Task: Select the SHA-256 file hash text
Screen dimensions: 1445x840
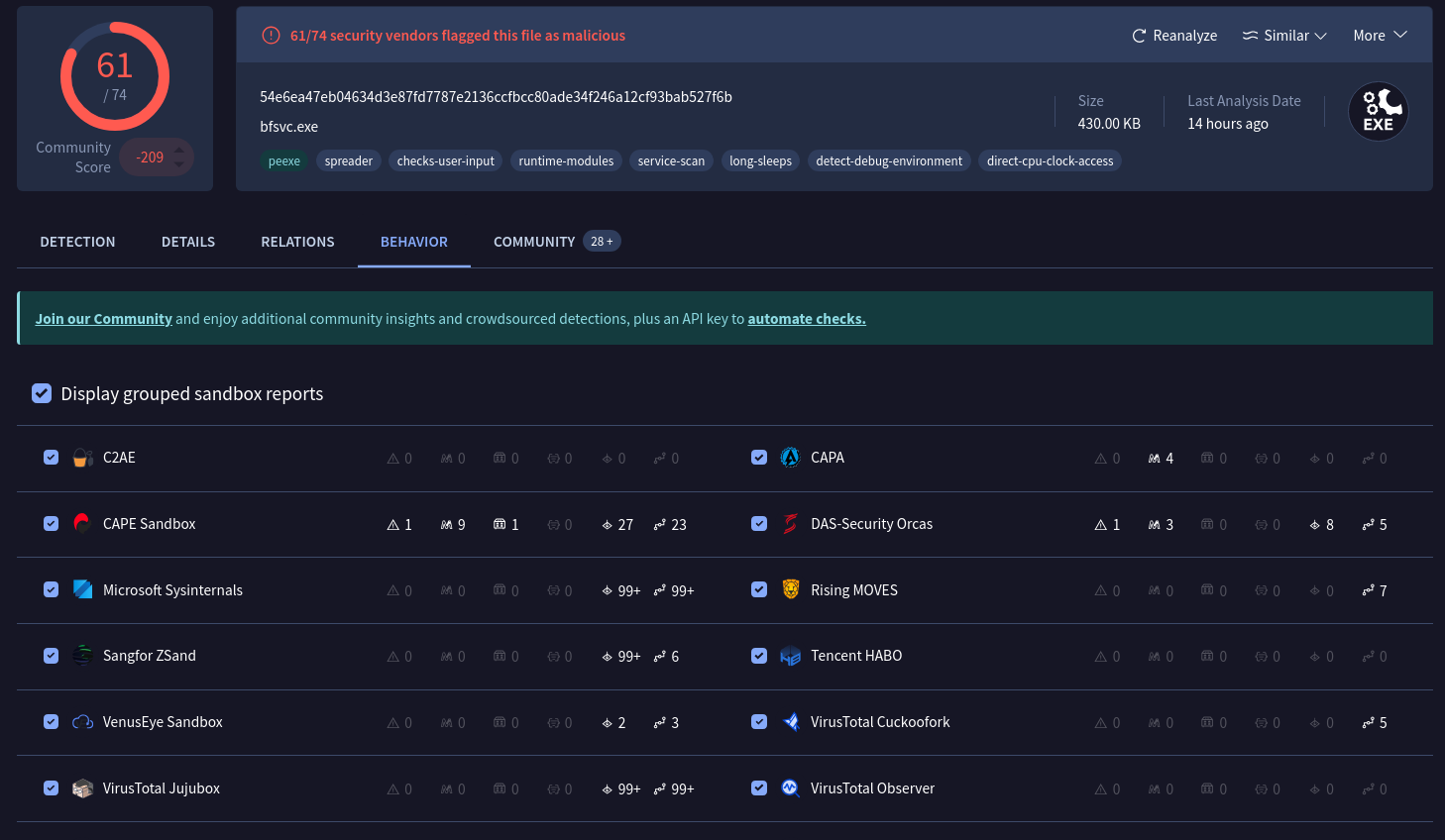Action: [496, 97]
